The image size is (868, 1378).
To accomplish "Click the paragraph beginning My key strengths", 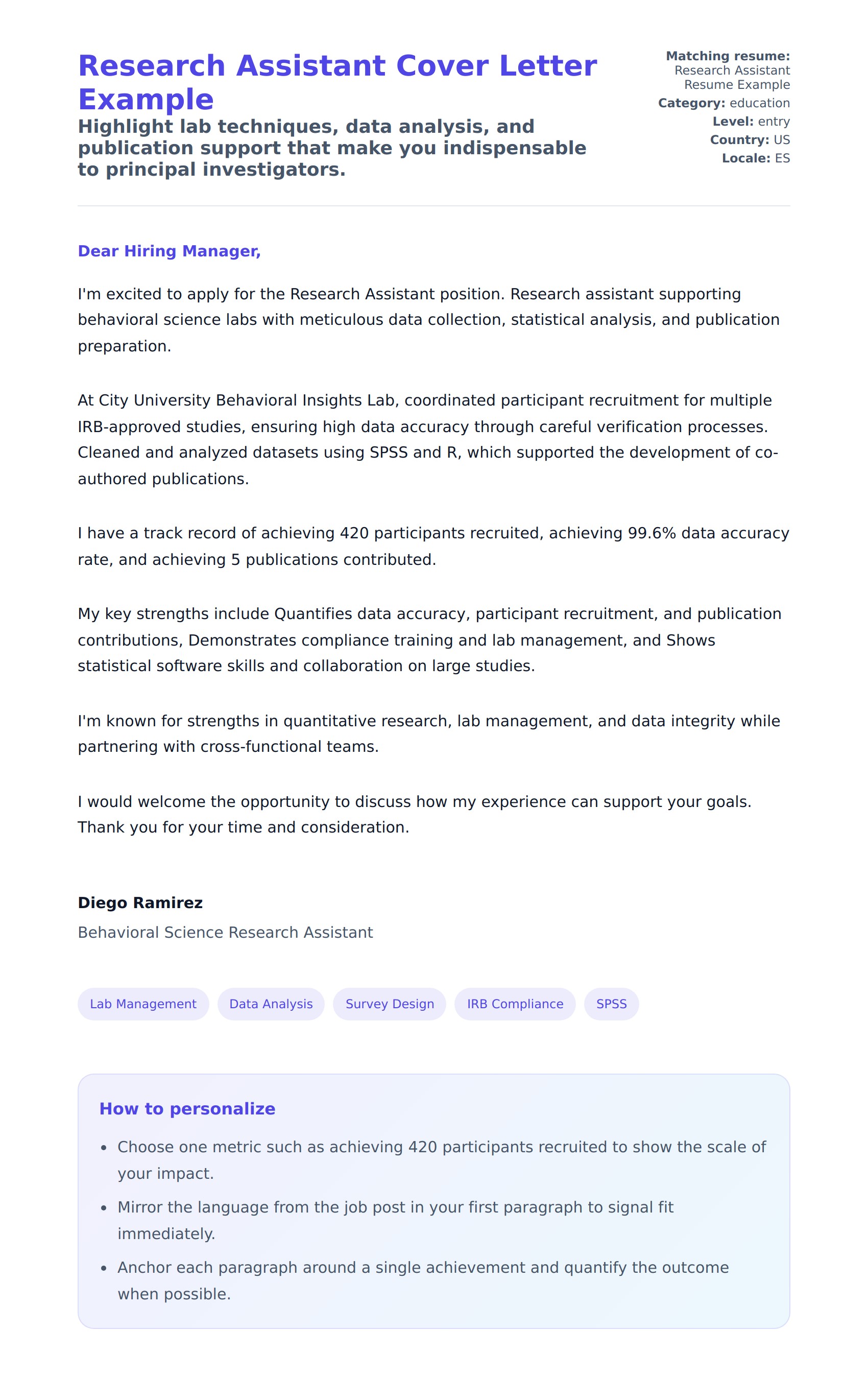I will pos(429,639).
